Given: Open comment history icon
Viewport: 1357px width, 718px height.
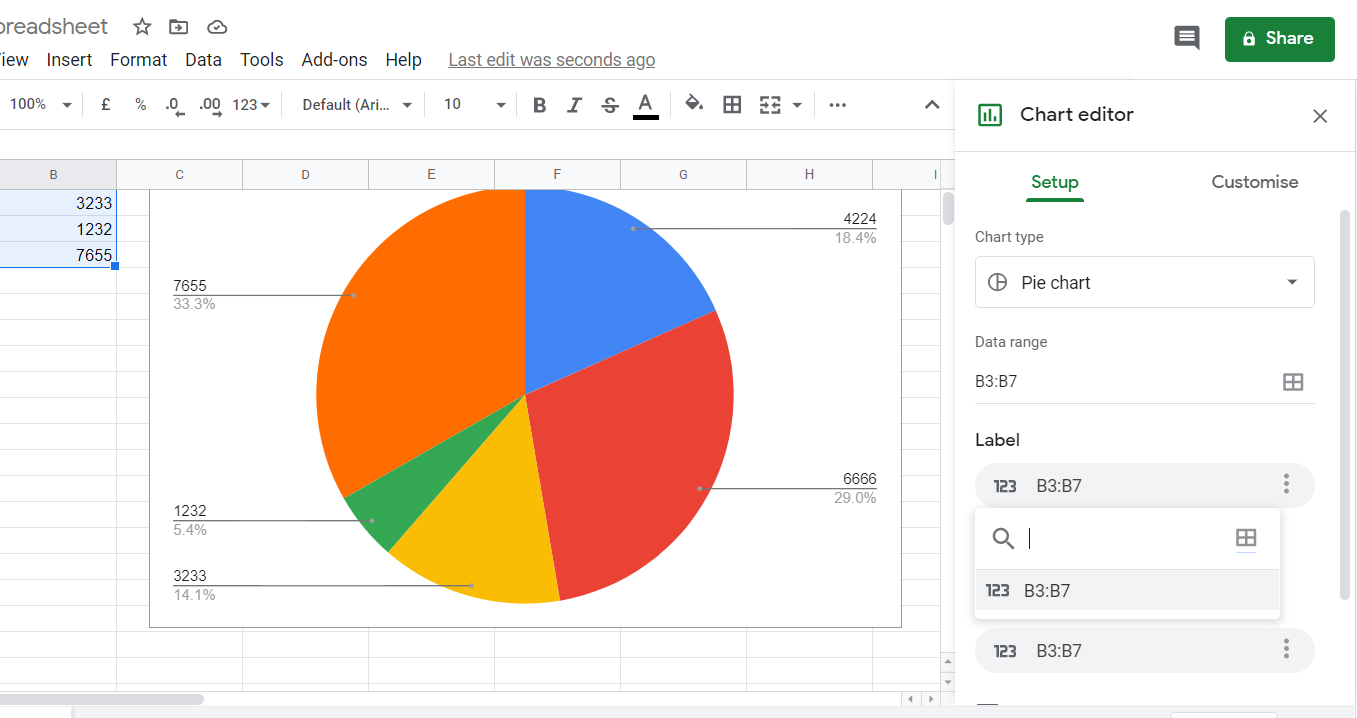Looking at the screenshot, I should (1187, 39).
